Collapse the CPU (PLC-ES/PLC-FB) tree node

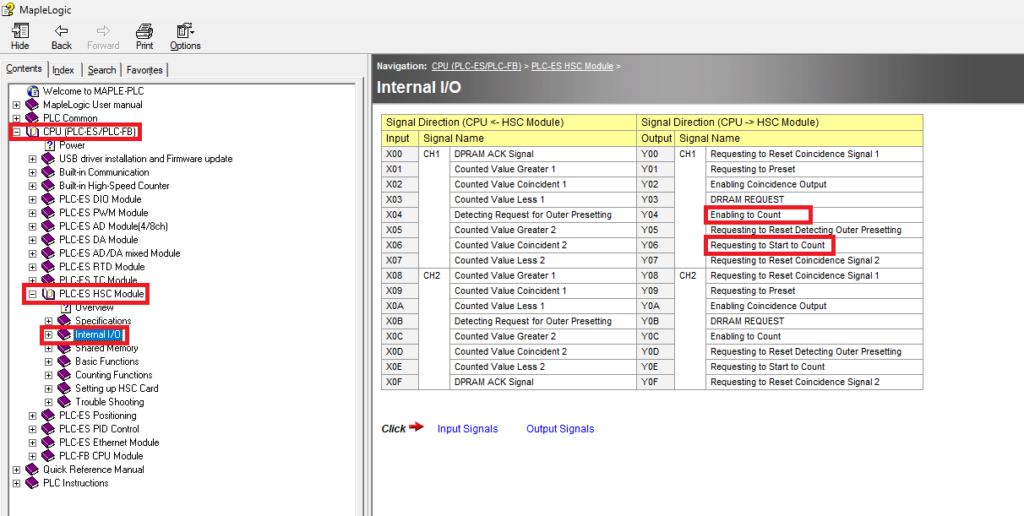(x=16, y=132)
